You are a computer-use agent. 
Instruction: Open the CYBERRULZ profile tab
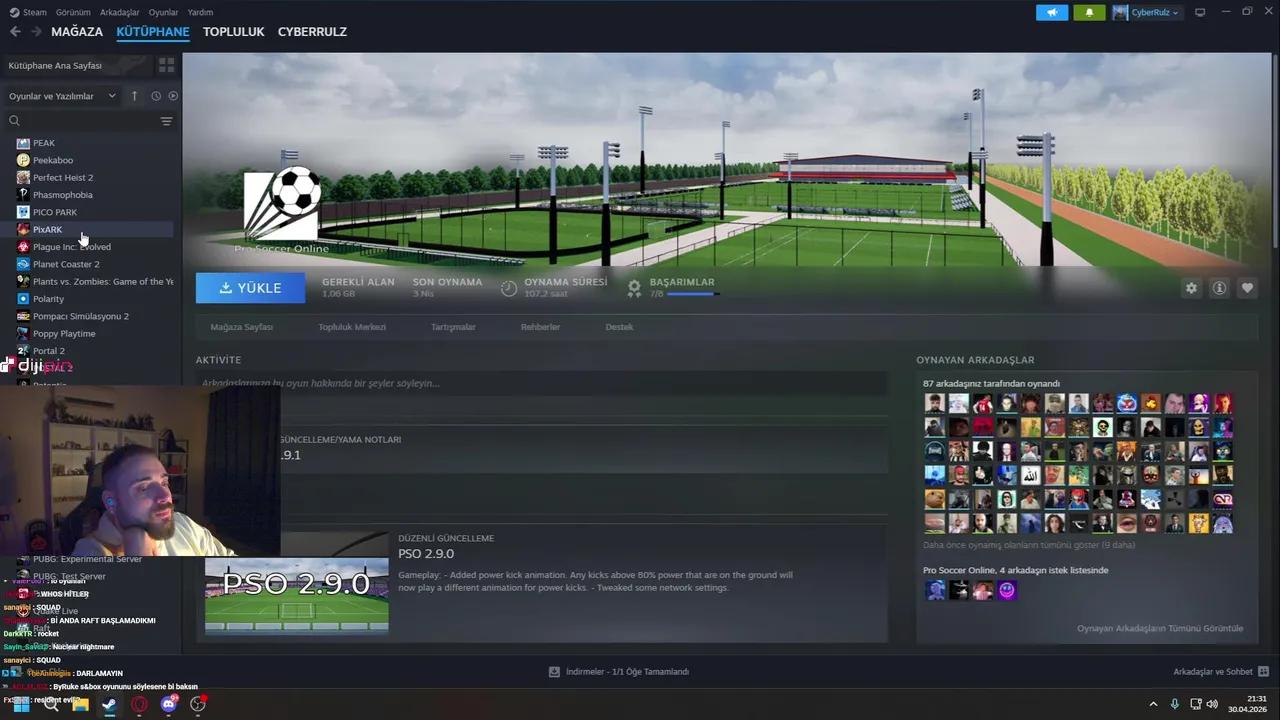[x=312, y=32]
